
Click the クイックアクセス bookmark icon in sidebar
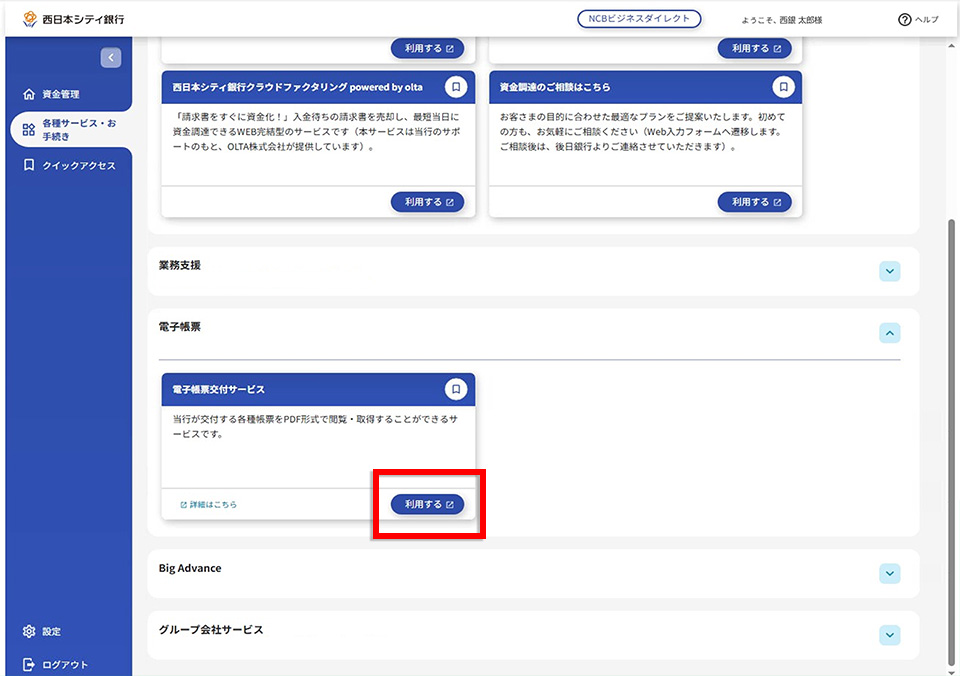(29, 165)
